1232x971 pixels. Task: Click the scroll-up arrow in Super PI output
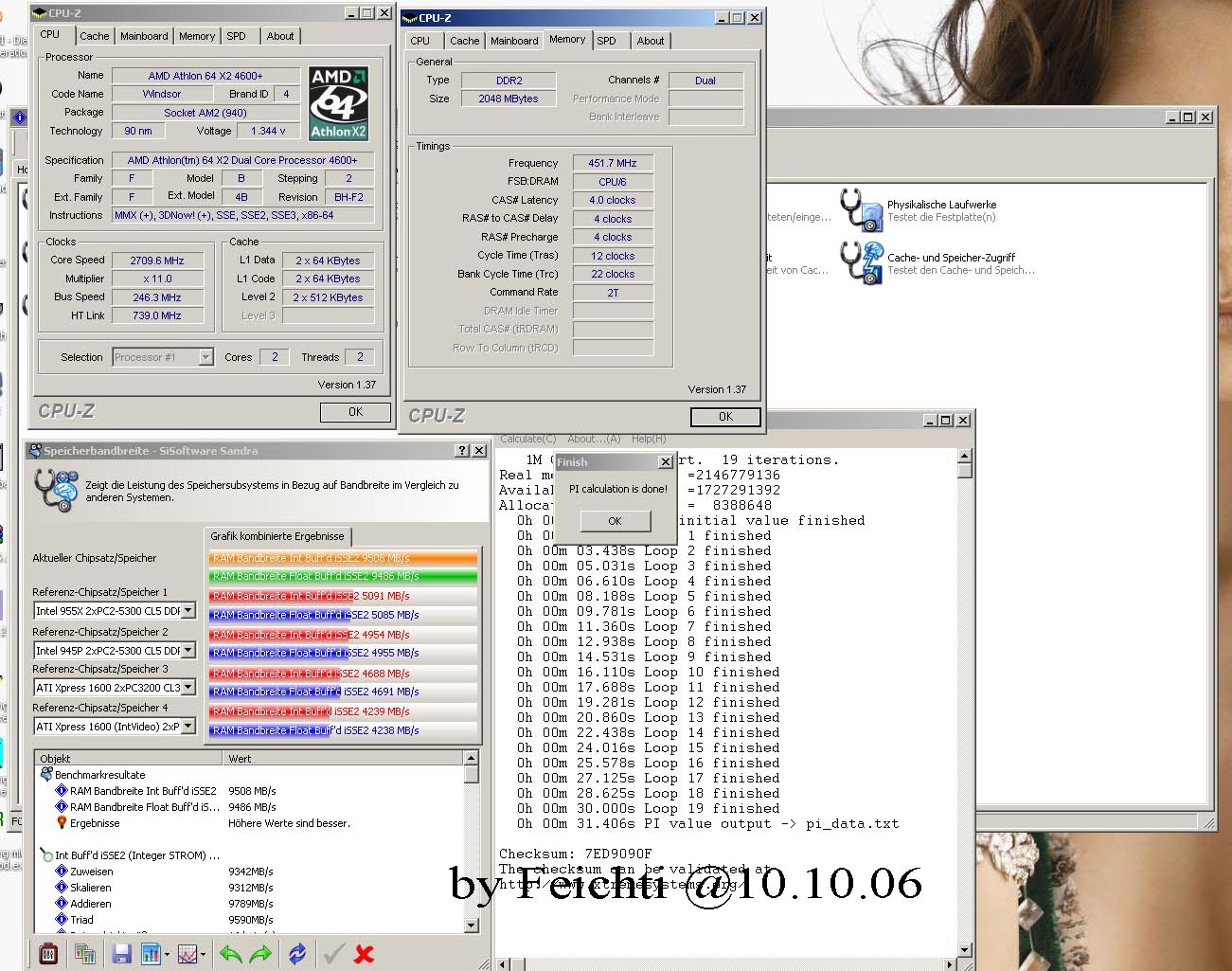pos(965,456)
